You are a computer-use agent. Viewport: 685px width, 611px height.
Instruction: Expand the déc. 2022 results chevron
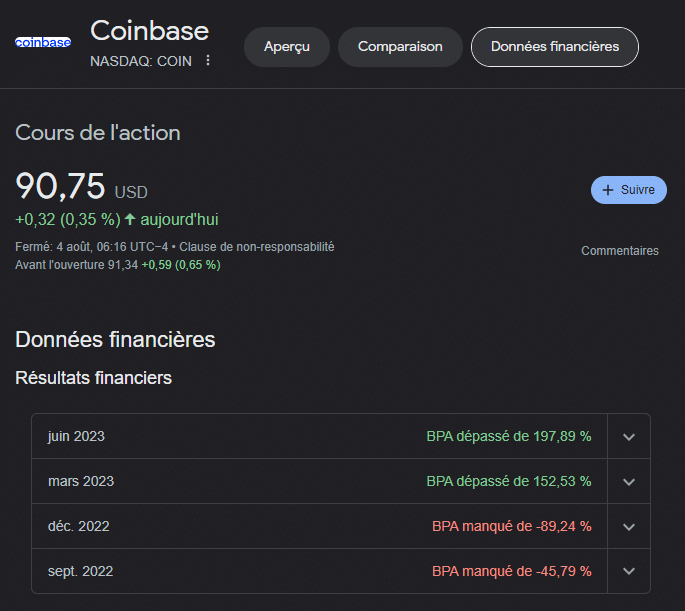629,527
